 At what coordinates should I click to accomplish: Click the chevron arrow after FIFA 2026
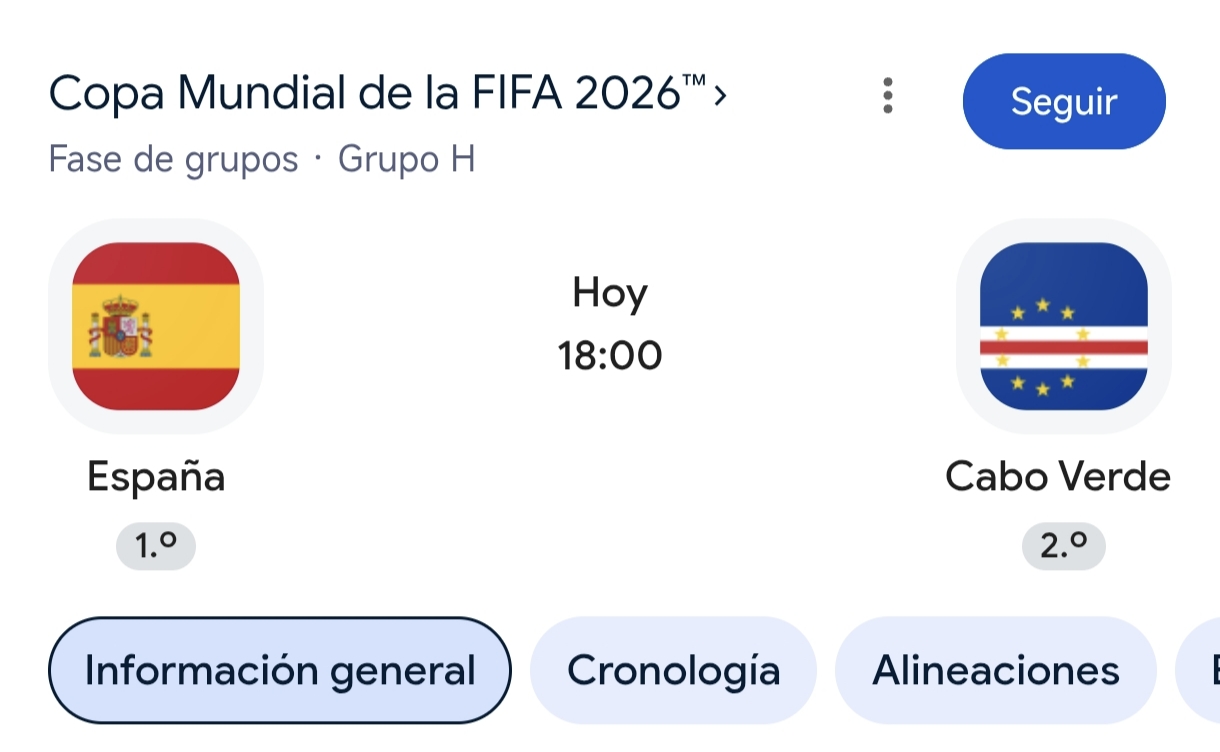[721, 96]
